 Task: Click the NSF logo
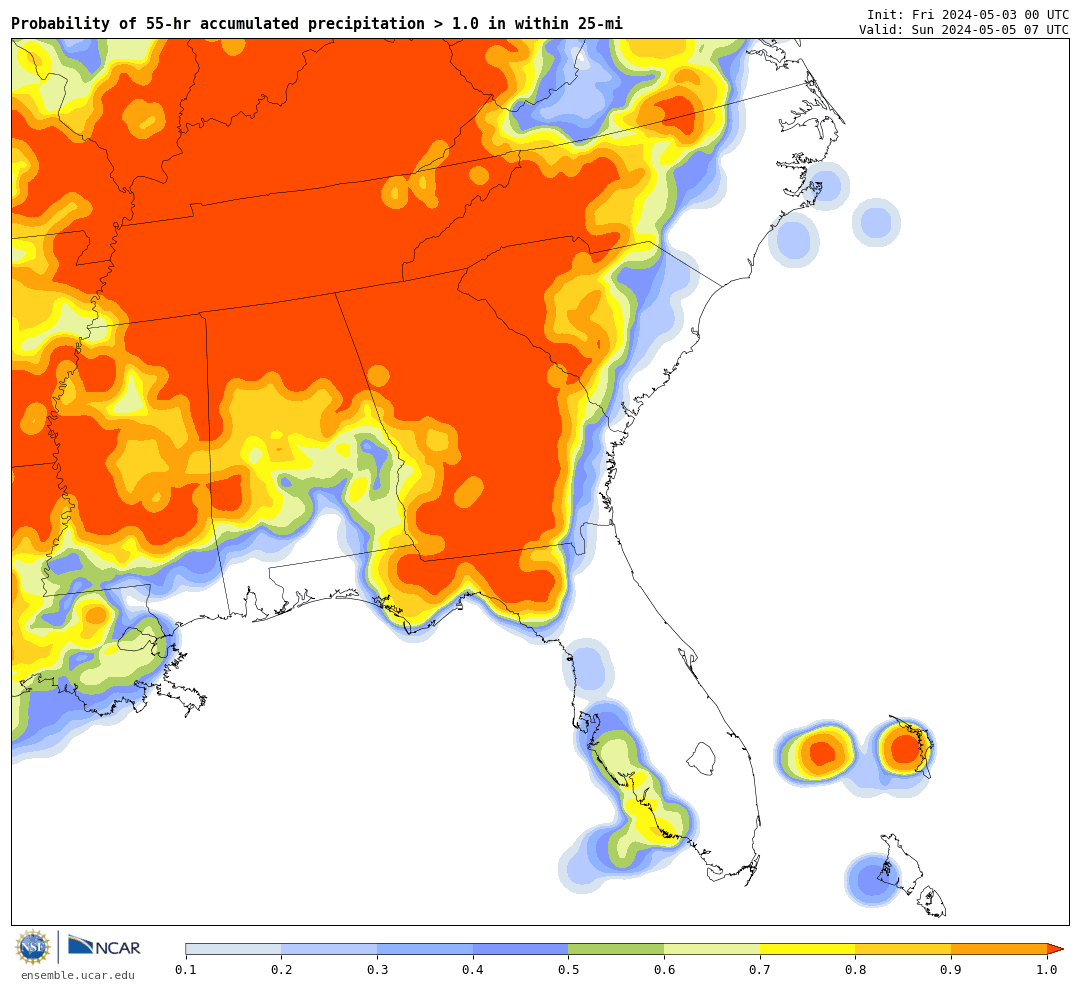click(x=33, y=947)
